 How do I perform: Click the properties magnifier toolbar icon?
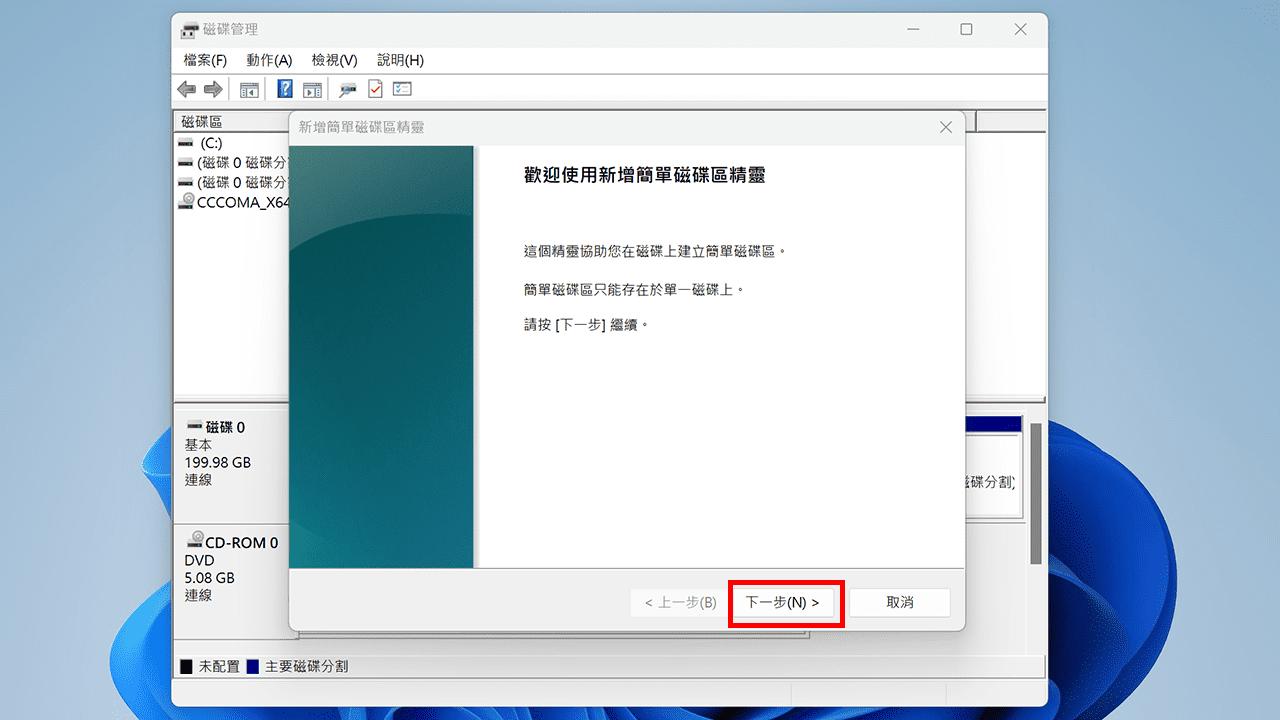tap(347, 89)
